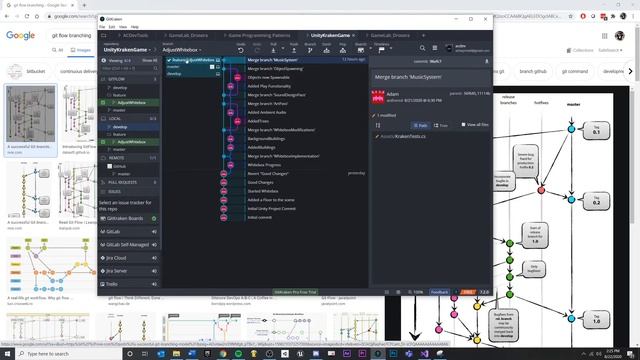This screenshot has width=640, height=360.
Task: Click the Timelines flag icon
Action: click(x=381, y=50)
